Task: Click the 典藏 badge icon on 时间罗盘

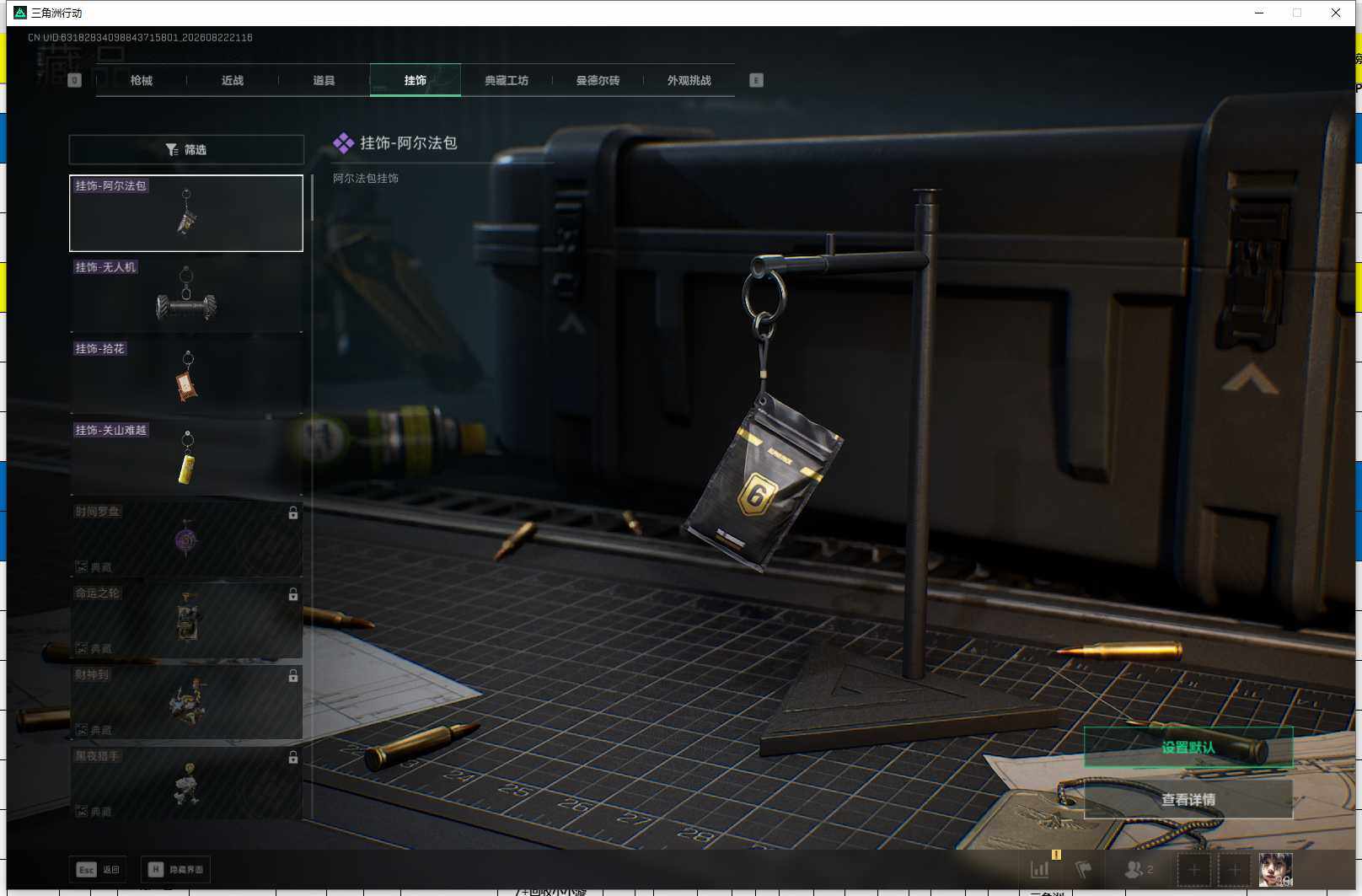Action: click(82, 567)
